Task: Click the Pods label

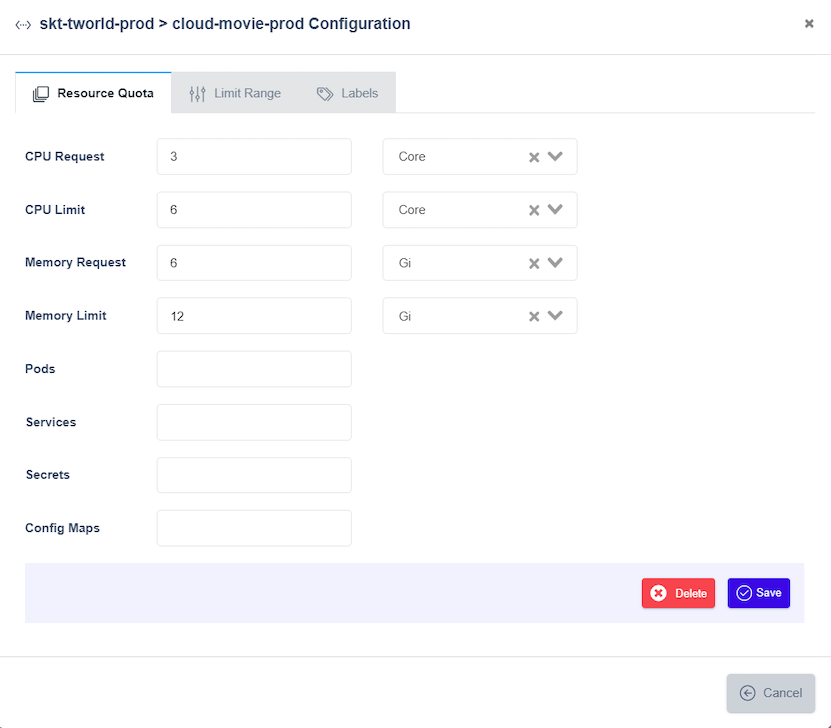Action: coord(40,369)
